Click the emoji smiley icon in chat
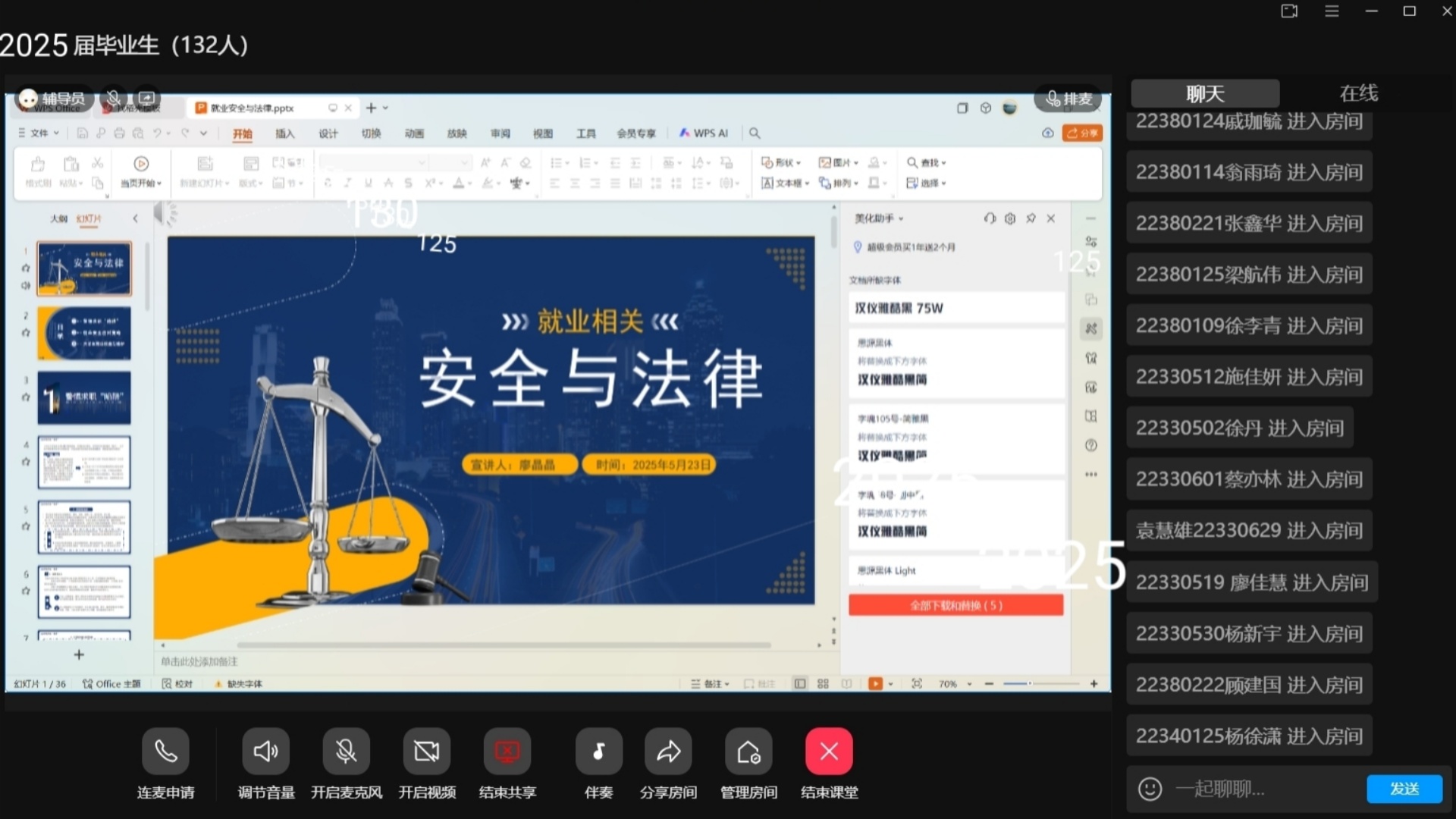 click(1150, 789)
